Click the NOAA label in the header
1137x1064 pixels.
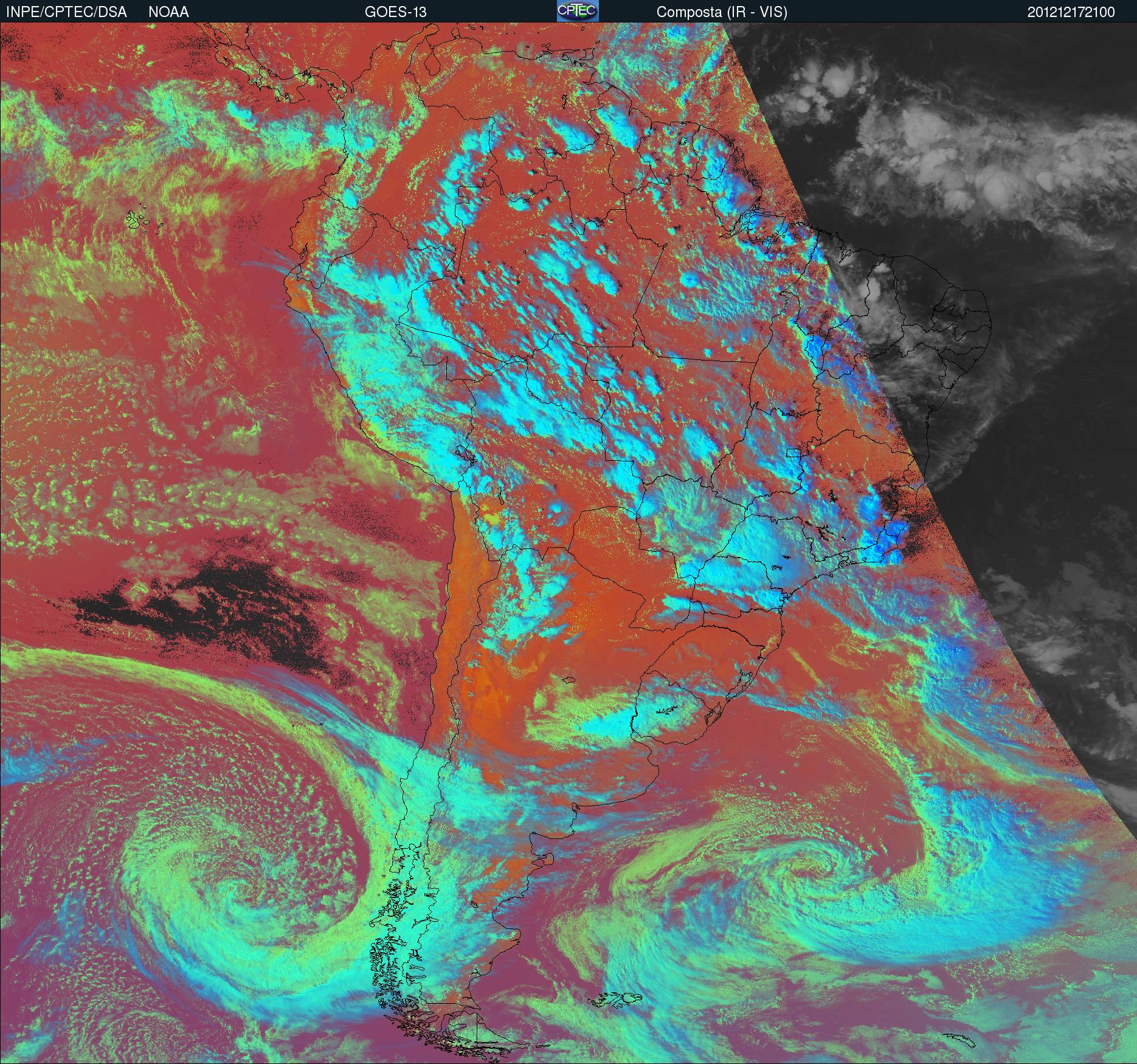[168, 12]
